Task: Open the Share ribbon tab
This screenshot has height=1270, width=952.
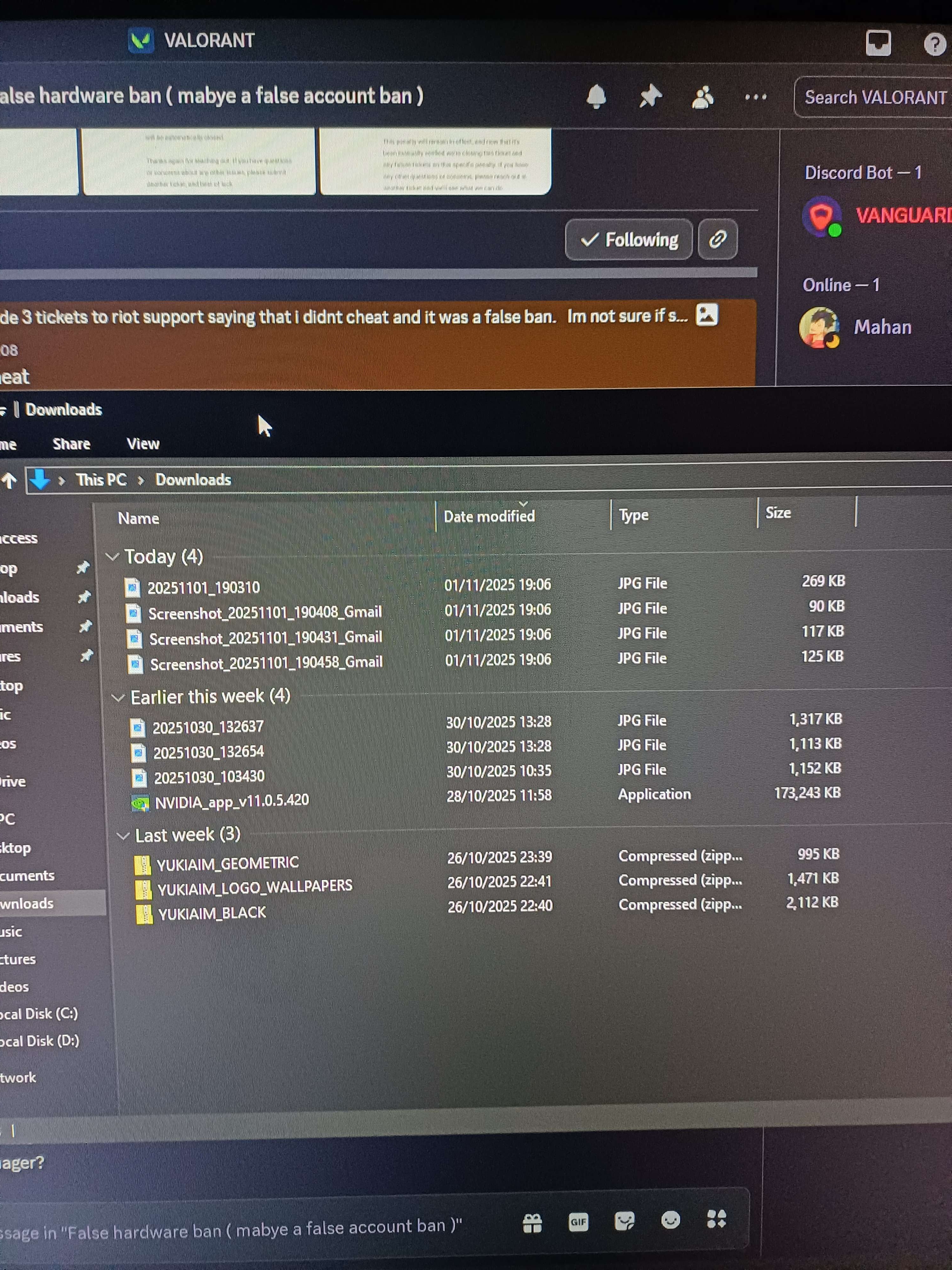Action: 71,444
